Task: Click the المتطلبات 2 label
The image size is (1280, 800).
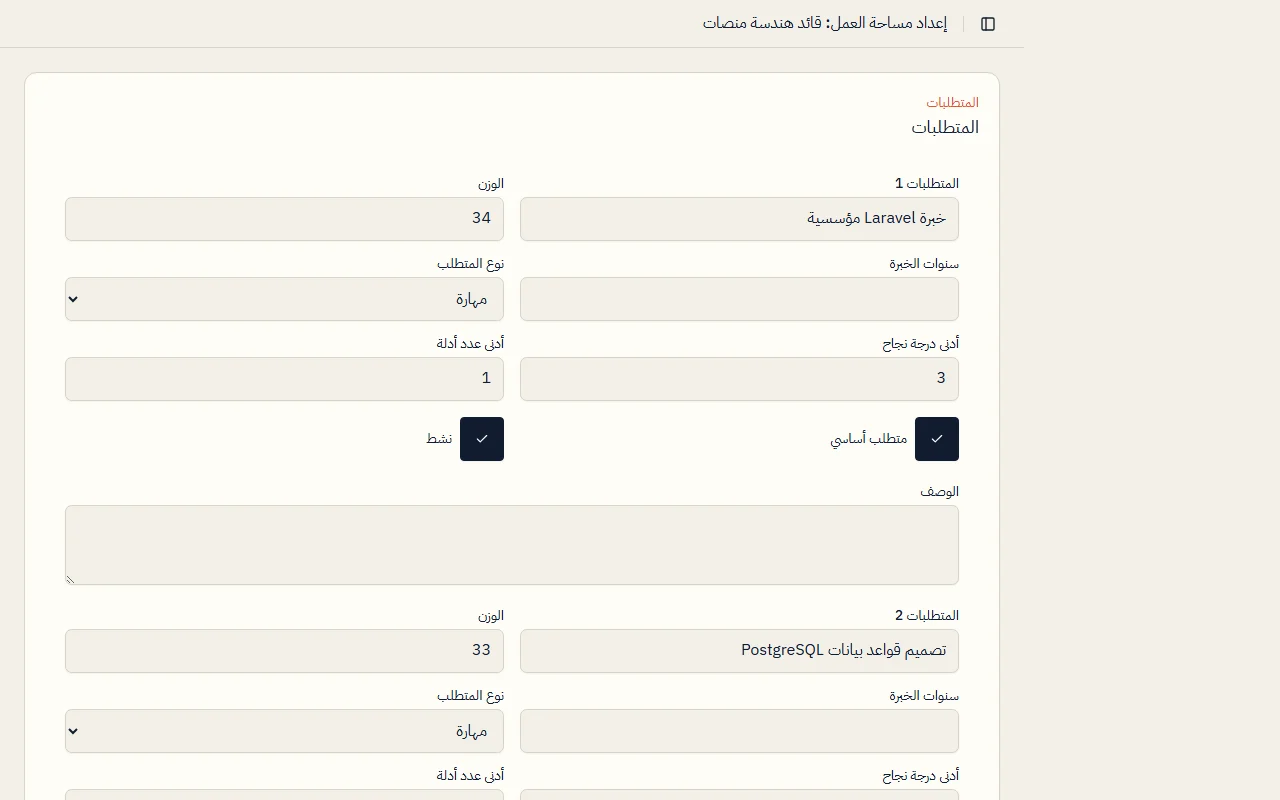Action: [x=927, y=616]
